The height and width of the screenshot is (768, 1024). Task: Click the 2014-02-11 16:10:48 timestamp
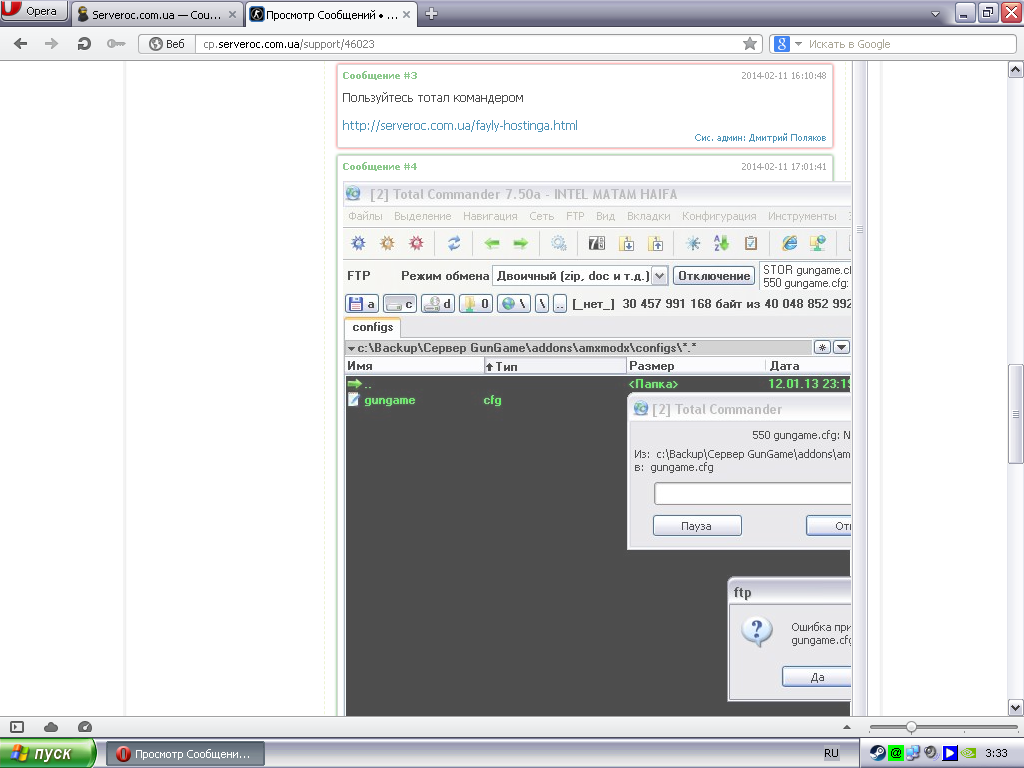click(784, 76)
